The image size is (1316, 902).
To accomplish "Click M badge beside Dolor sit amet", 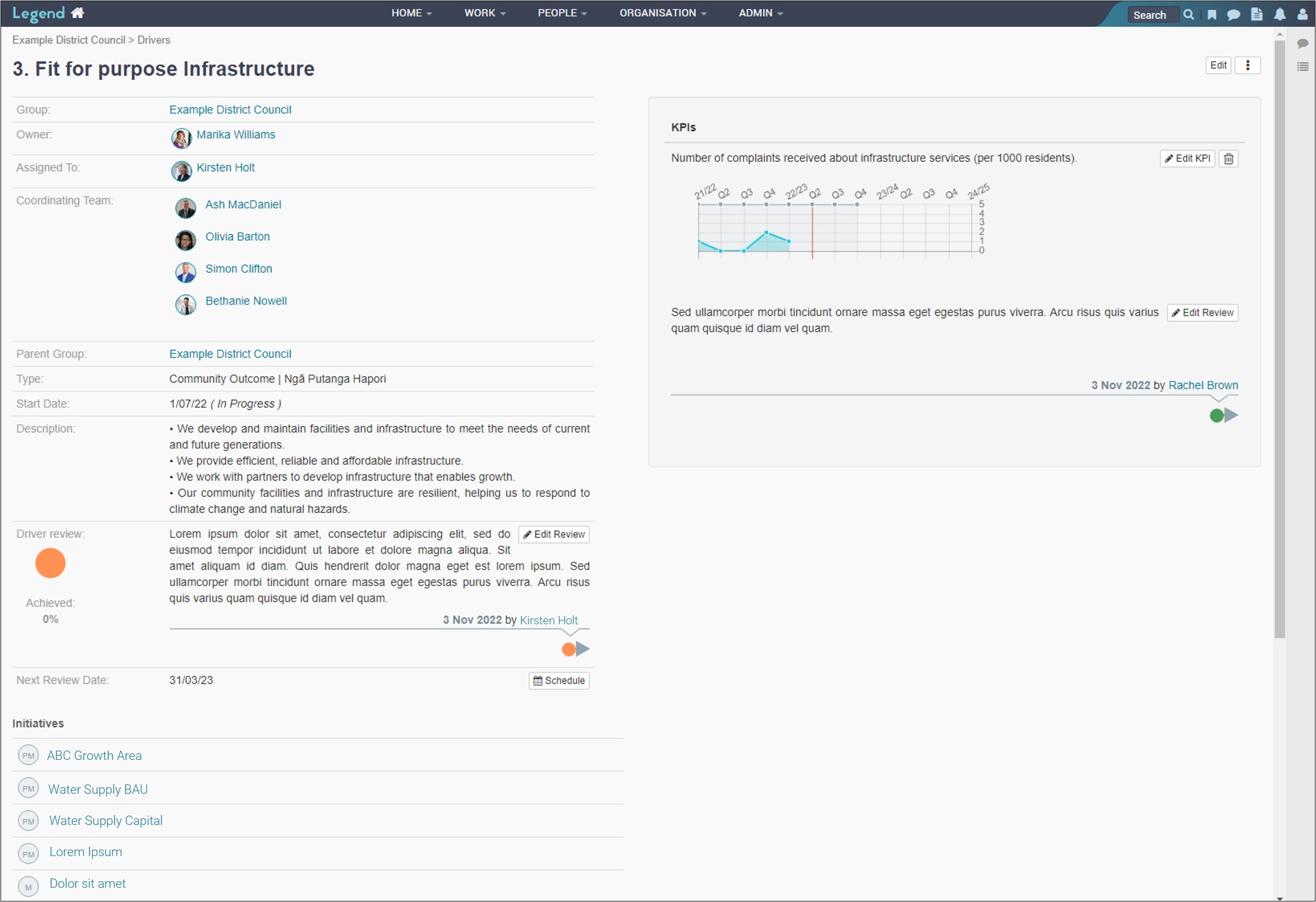I will pos(28,887).
